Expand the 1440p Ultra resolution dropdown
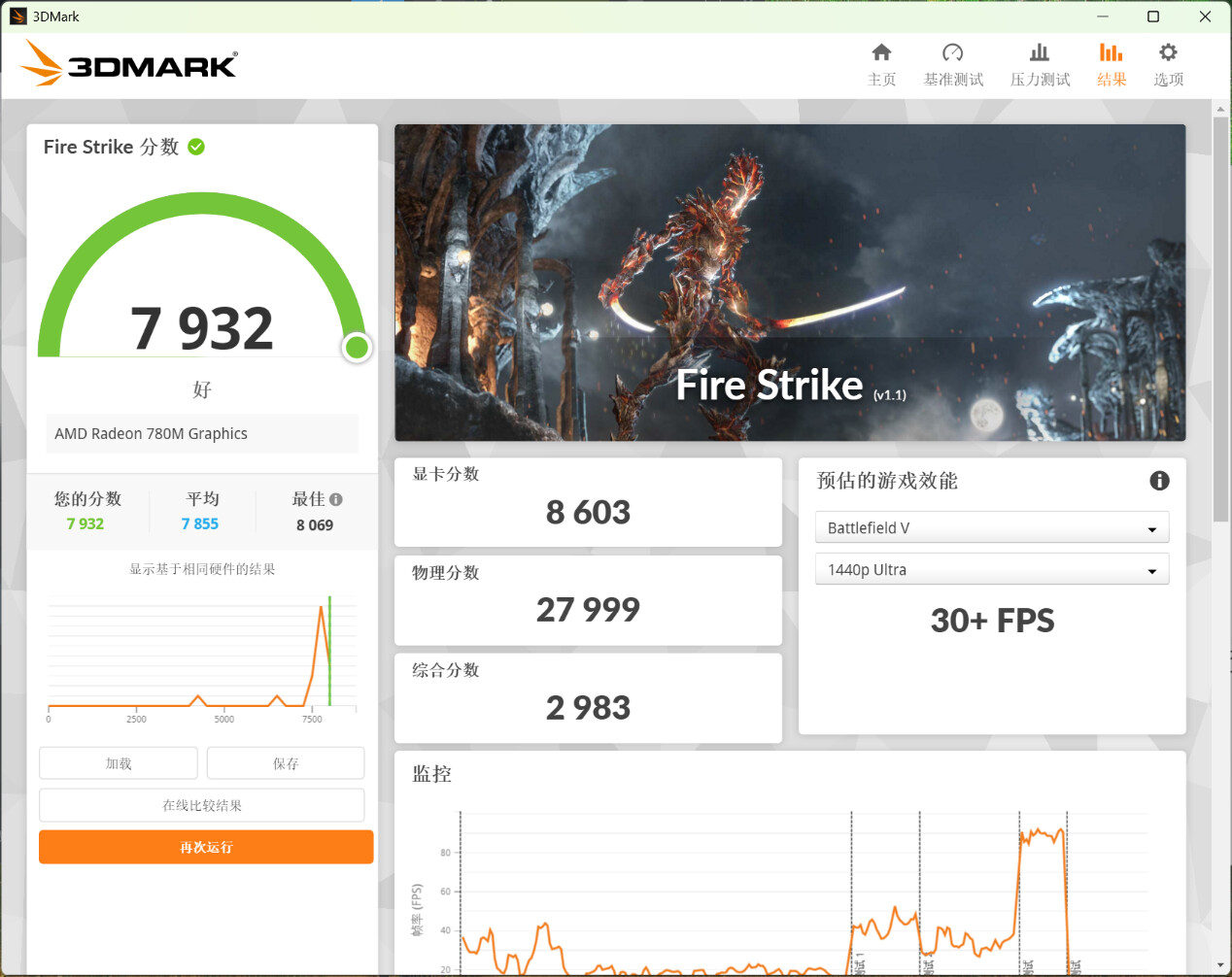This screenshot has height=977, width=1232. coord(991,570)
